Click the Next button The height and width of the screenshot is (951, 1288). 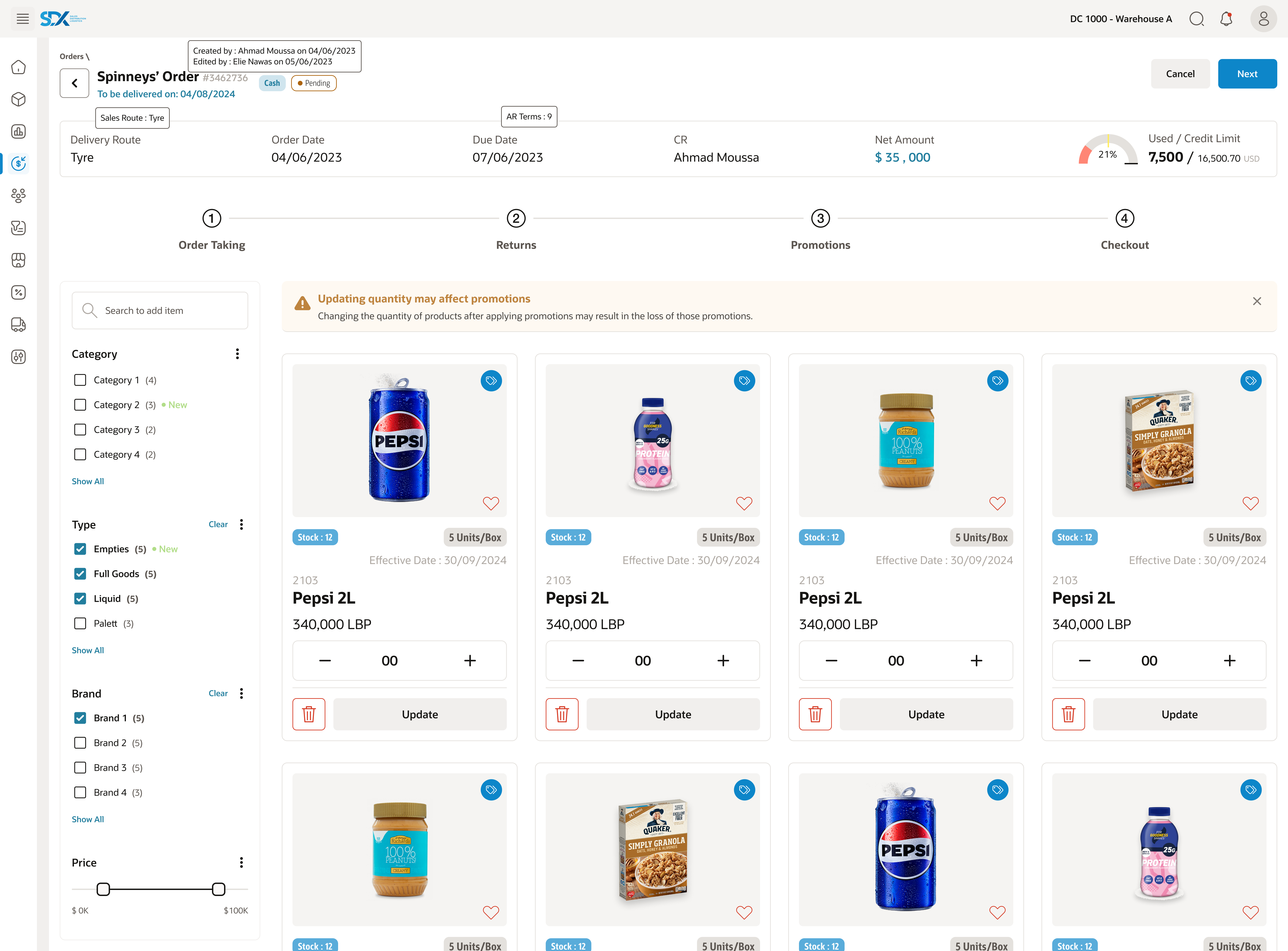(1247, 74)
